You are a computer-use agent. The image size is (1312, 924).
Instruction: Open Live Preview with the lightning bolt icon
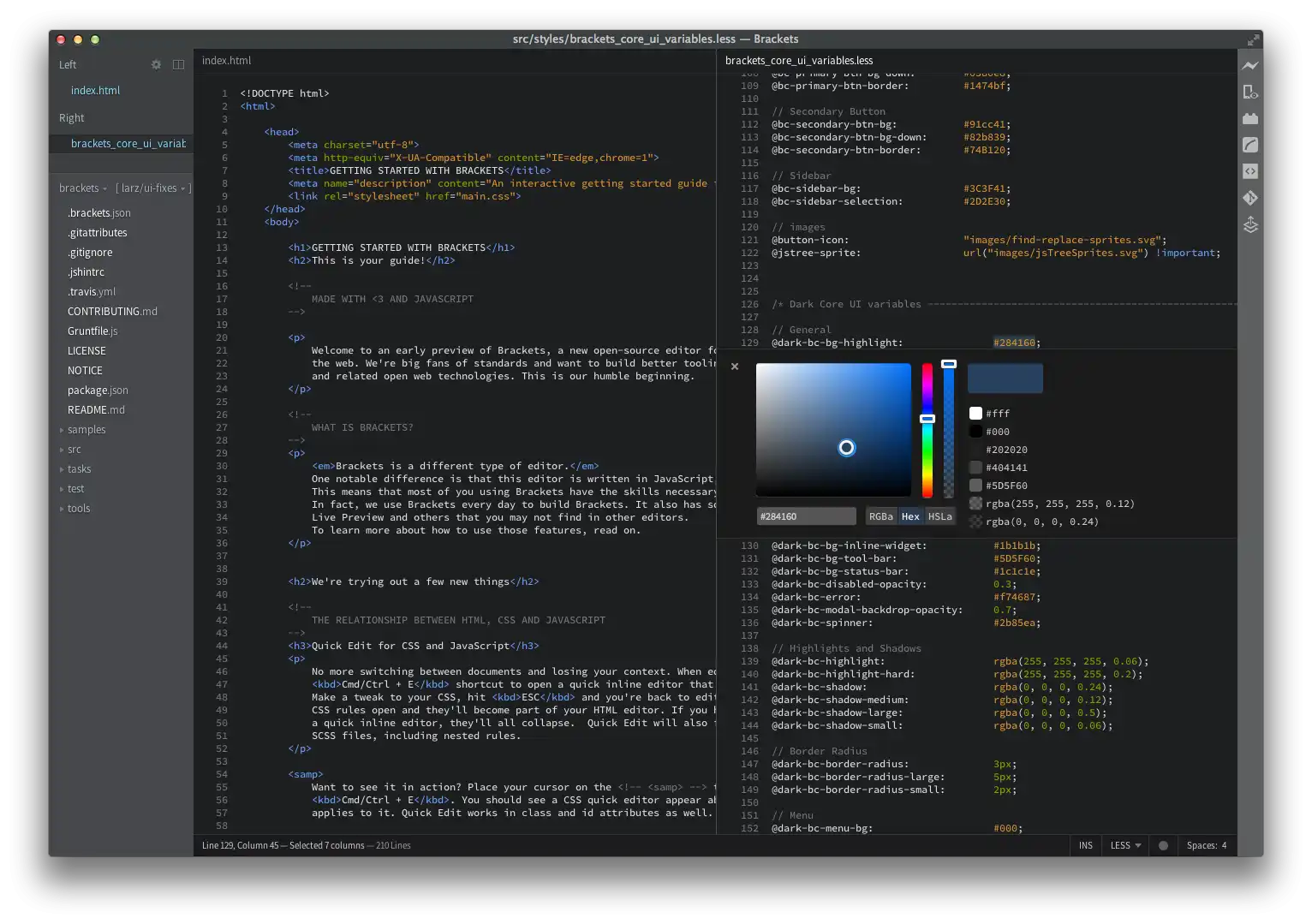[x=1250, y=65]
